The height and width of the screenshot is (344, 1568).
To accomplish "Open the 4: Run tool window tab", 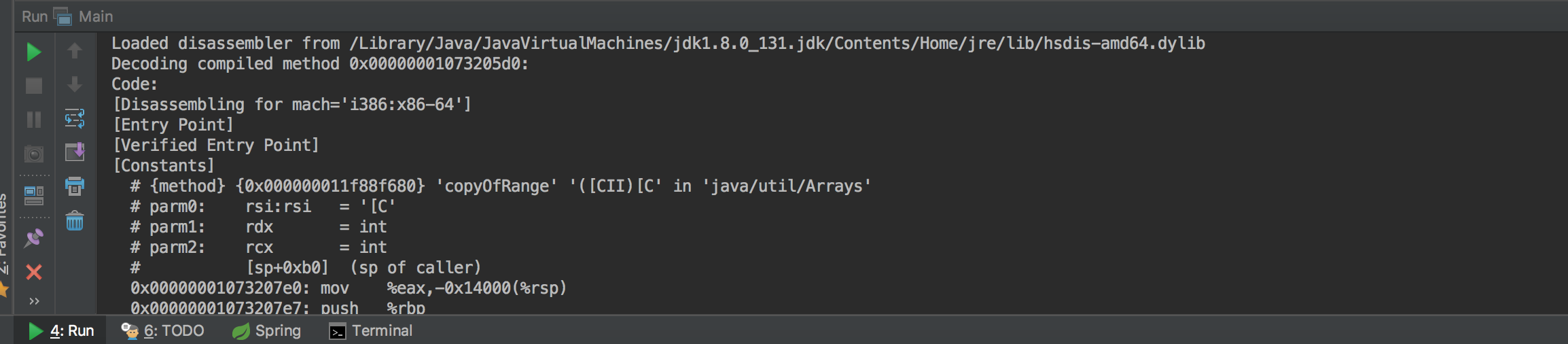I will point(62,330).
